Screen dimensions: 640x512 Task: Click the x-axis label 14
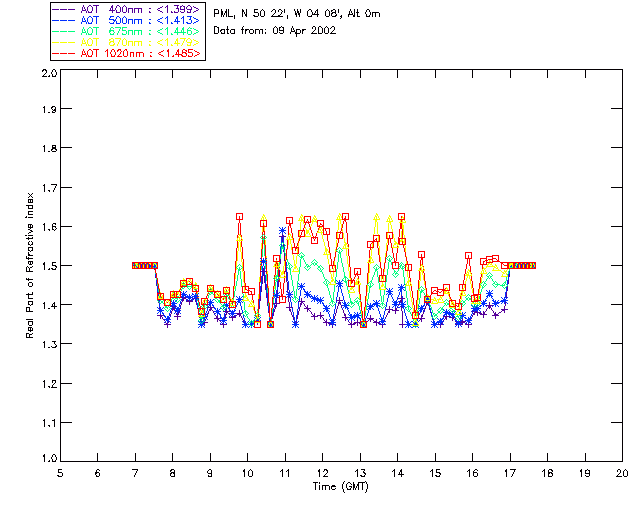coord(398,473)
